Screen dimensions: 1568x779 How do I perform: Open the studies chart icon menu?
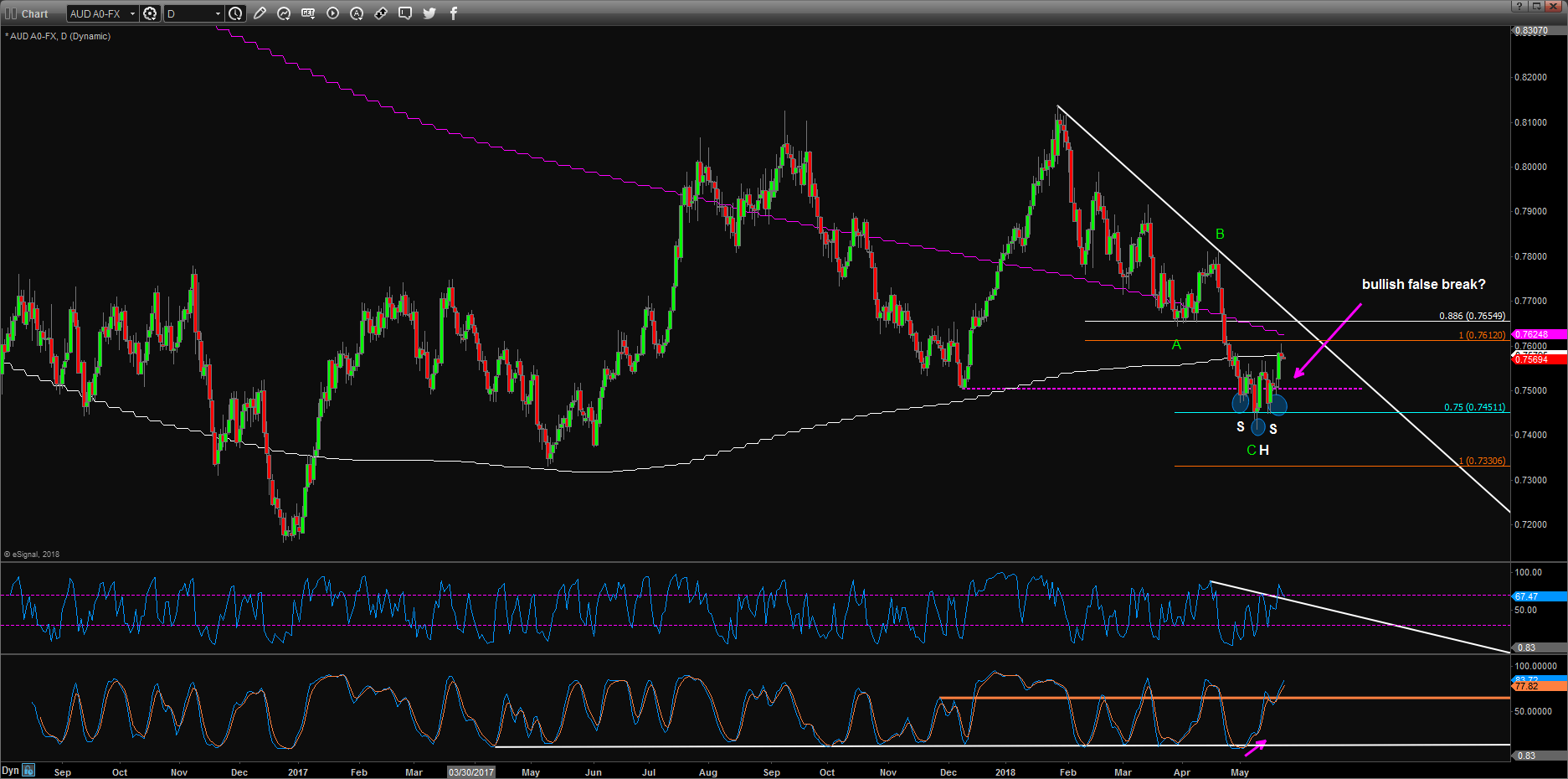click(284, 13)
